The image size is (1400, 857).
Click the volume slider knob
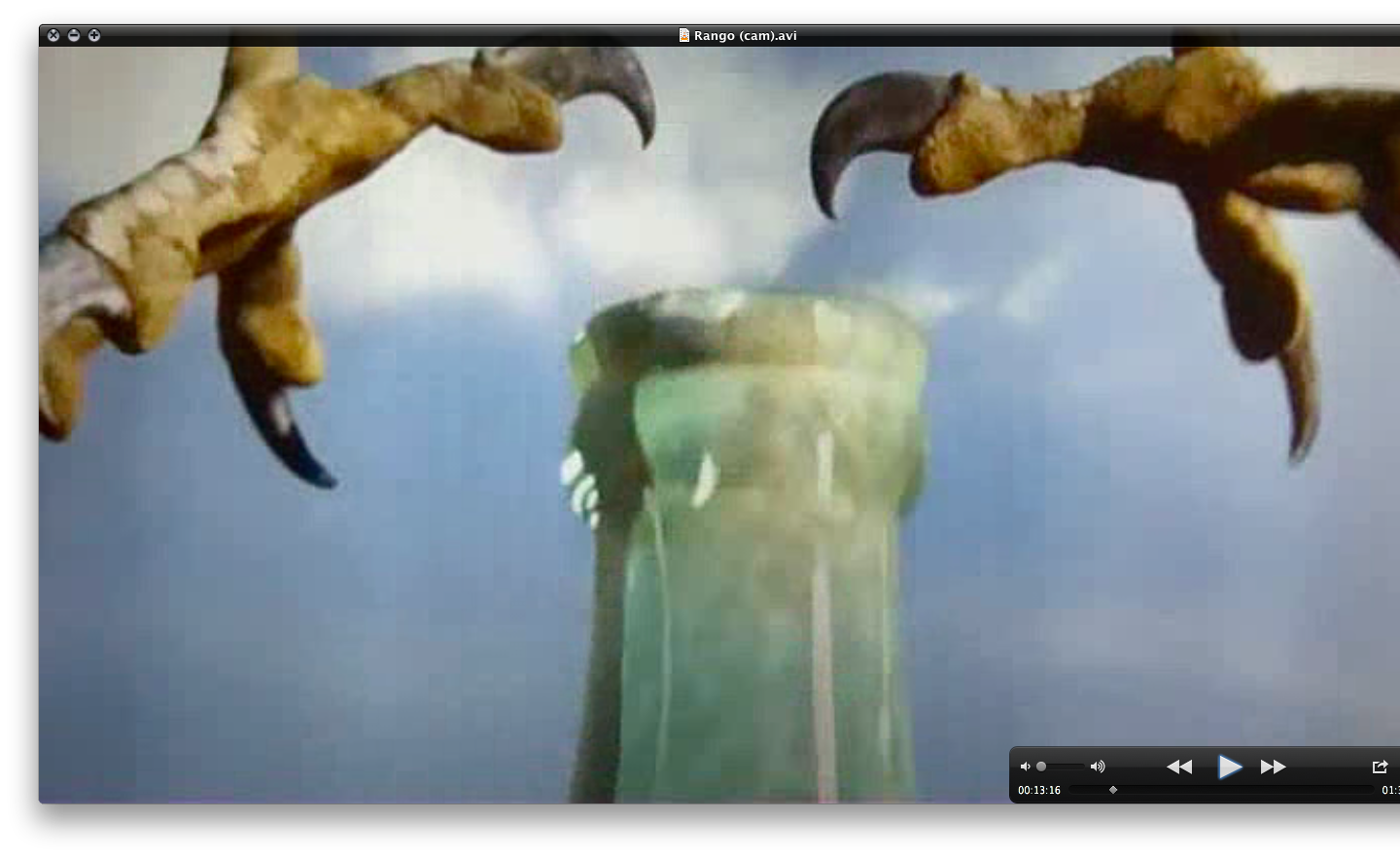pos(1041,767)
